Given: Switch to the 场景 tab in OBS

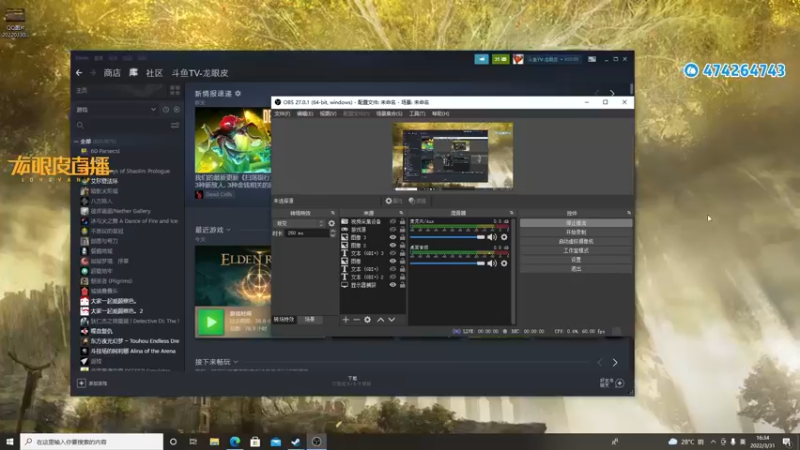Looking at the screenshot, I should (310, 319).
